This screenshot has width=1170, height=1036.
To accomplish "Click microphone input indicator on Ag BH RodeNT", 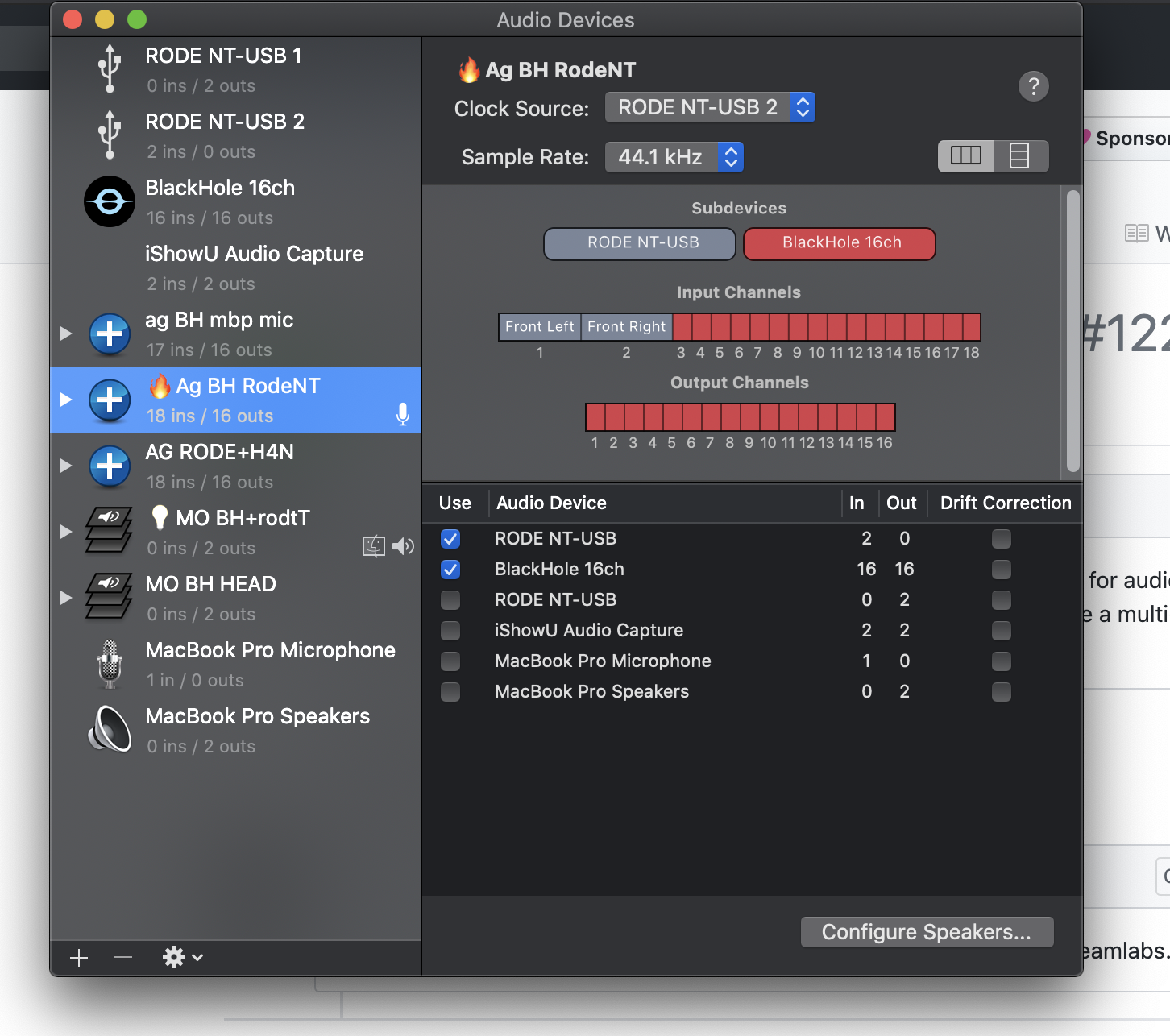I will tap(403, 414).
